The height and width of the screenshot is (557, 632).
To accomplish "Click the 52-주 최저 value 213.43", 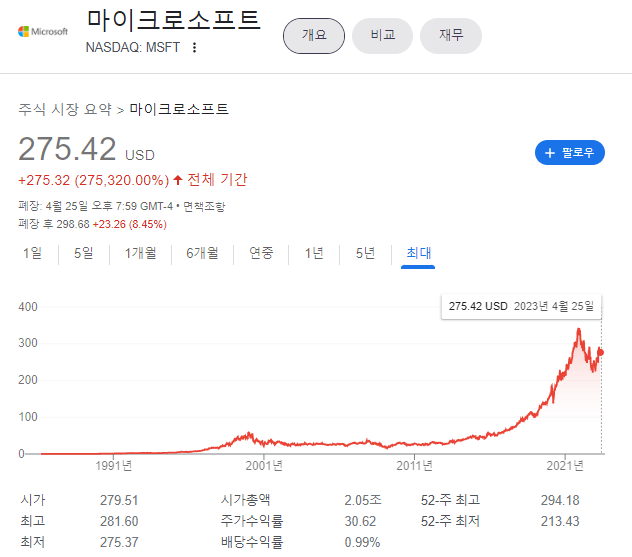I will (560, 522).
